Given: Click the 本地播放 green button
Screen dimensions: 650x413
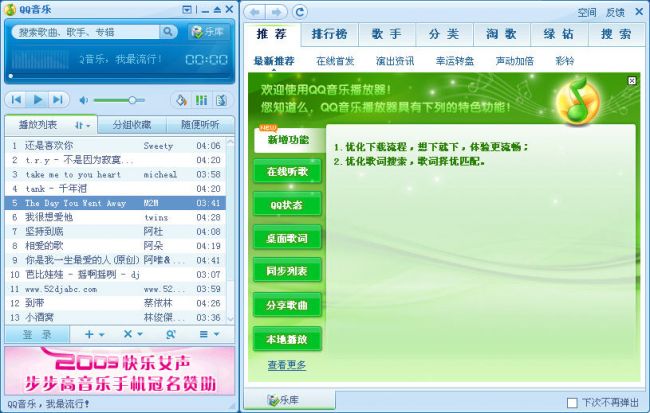Looking at the screenshot, I should coord(287,339).
